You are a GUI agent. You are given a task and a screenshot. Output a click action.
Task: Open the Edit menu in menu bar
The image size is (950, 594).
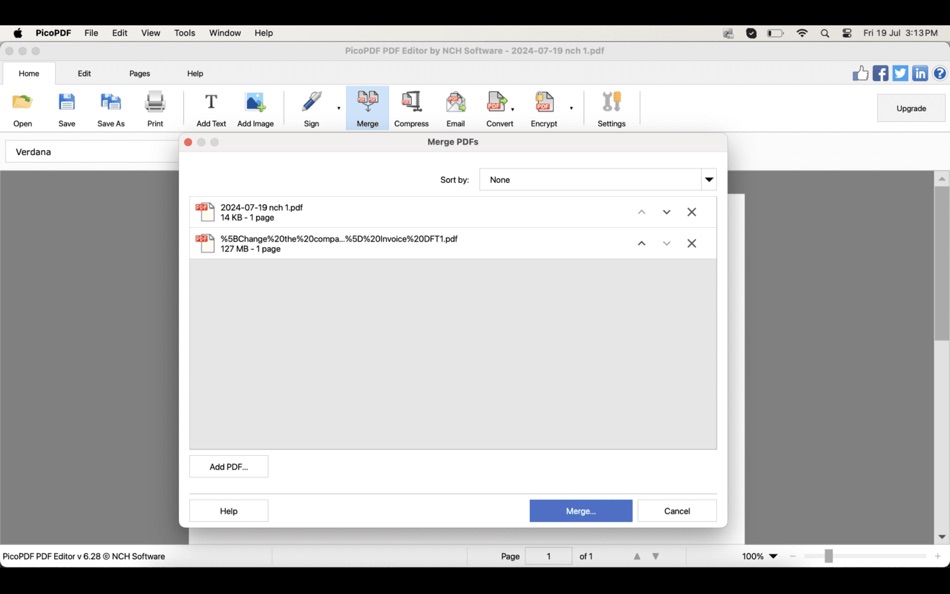point(119,33)
